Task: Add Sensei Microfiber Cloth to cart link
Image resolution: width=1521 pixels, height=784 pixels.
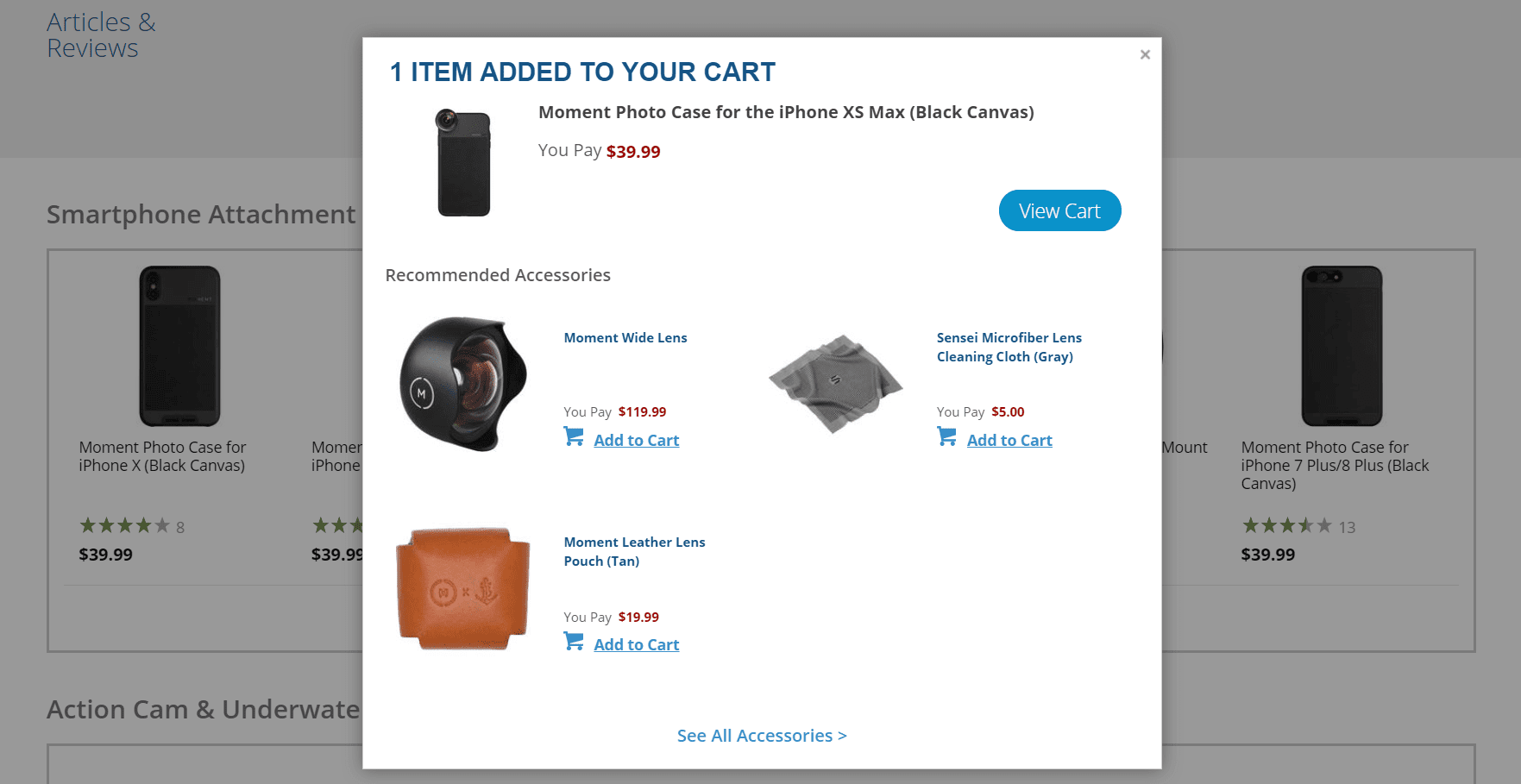Action: (x=1009, y=440)
